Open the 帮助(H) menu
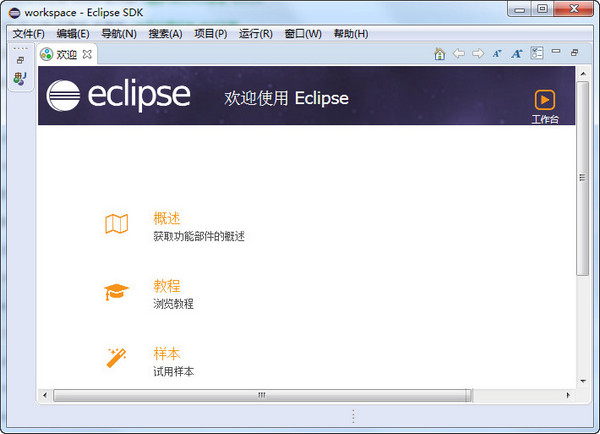600x434 pixels. (x=351, y=34)
